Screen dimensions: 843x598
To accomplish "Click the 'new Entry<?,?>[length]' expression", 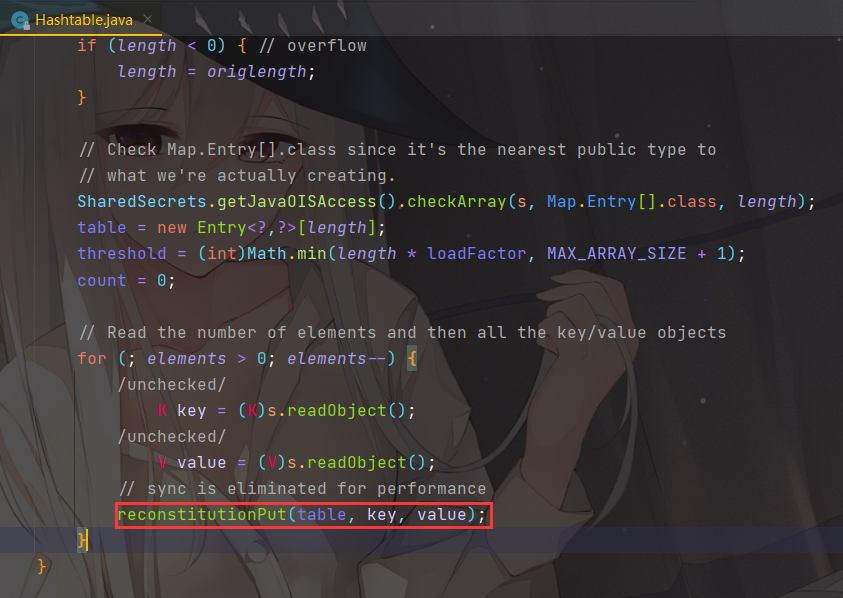I will [x=267, y=227].
